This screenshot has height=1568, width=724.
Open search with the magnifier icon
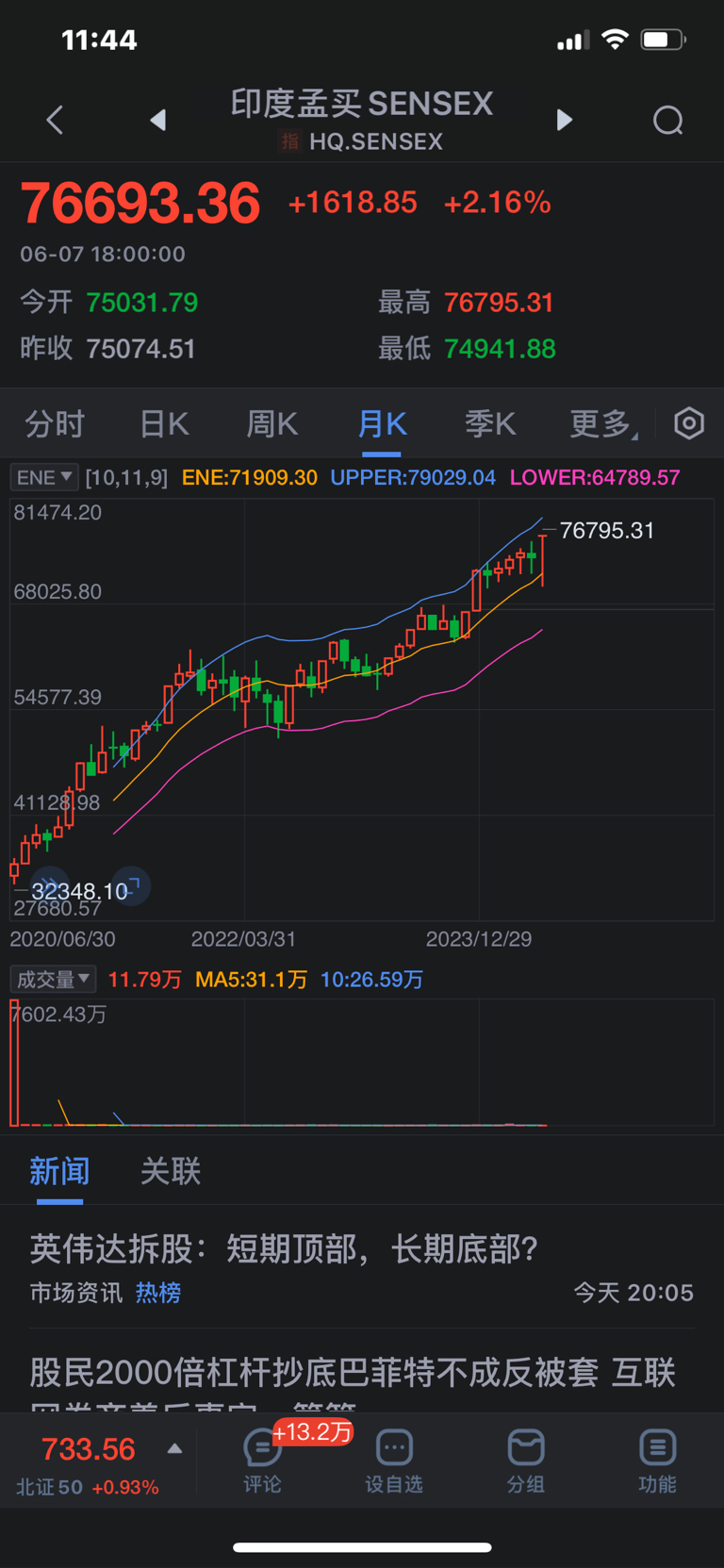point(668,121)
